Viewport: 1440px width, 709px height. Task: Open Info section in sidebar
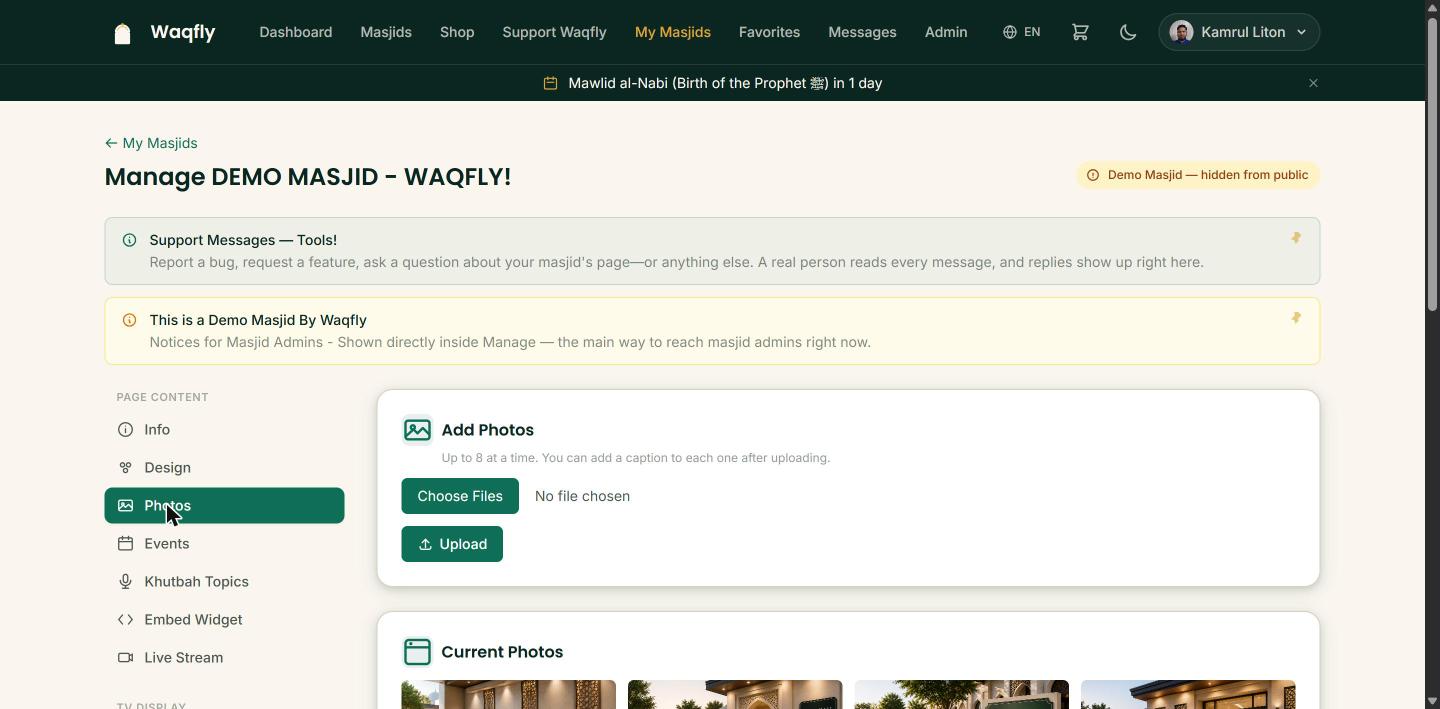(224, 429)
